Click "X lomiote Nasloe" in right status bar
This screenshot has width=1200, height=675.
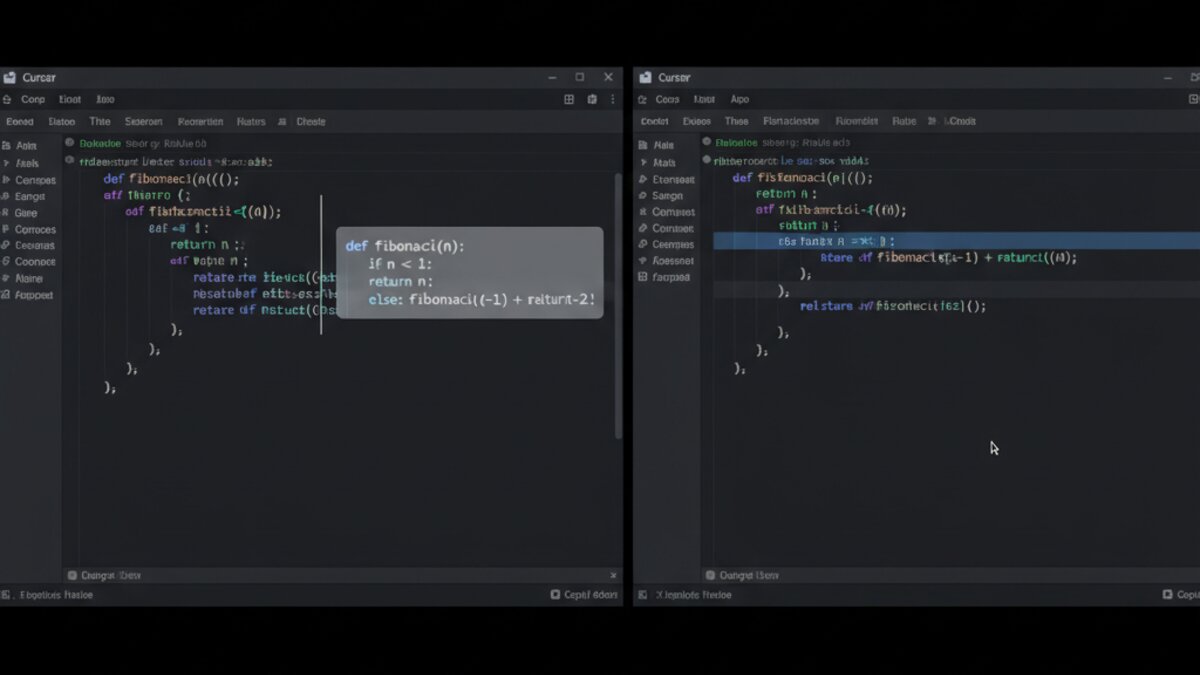[x=693, y=594]
